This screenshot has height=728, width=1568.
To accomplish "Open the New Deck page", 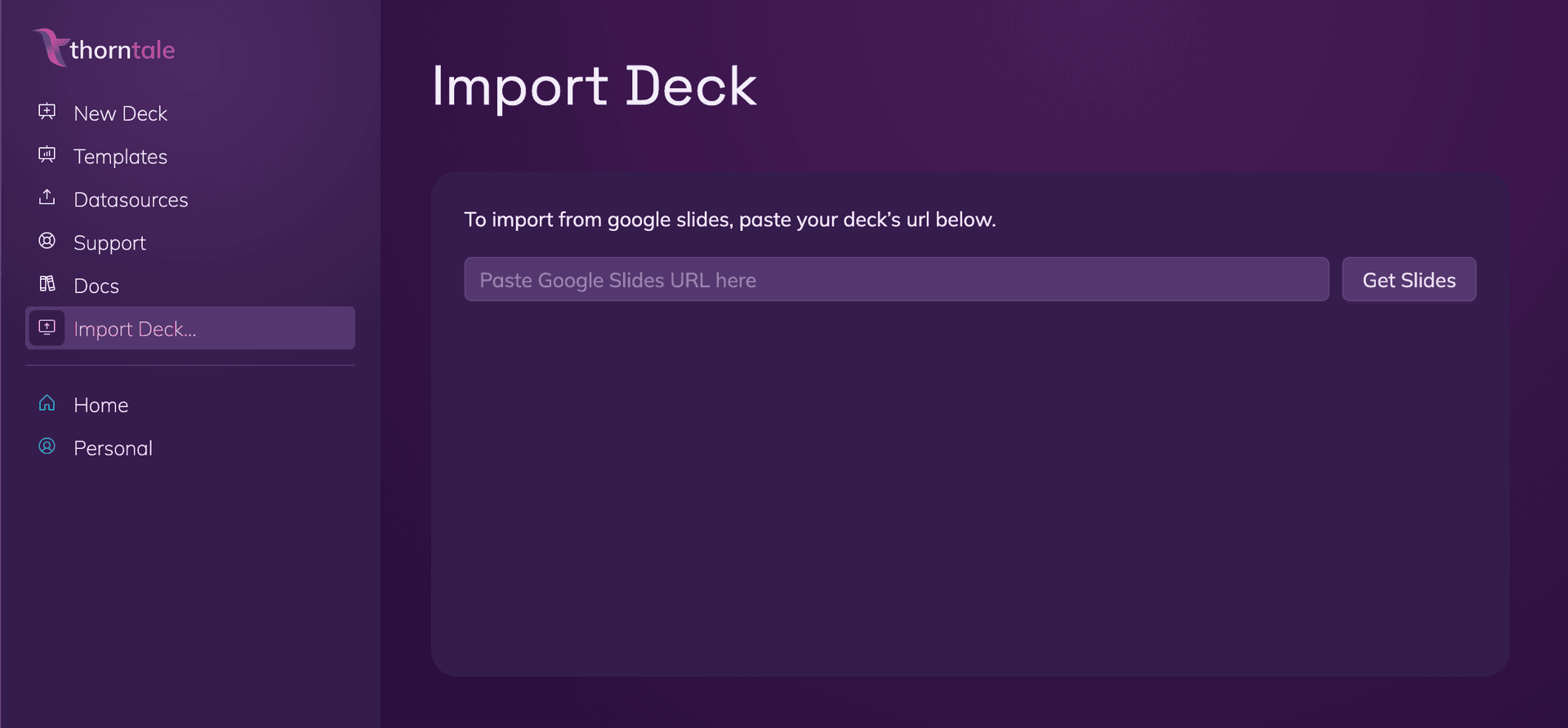I will (120, 113).
